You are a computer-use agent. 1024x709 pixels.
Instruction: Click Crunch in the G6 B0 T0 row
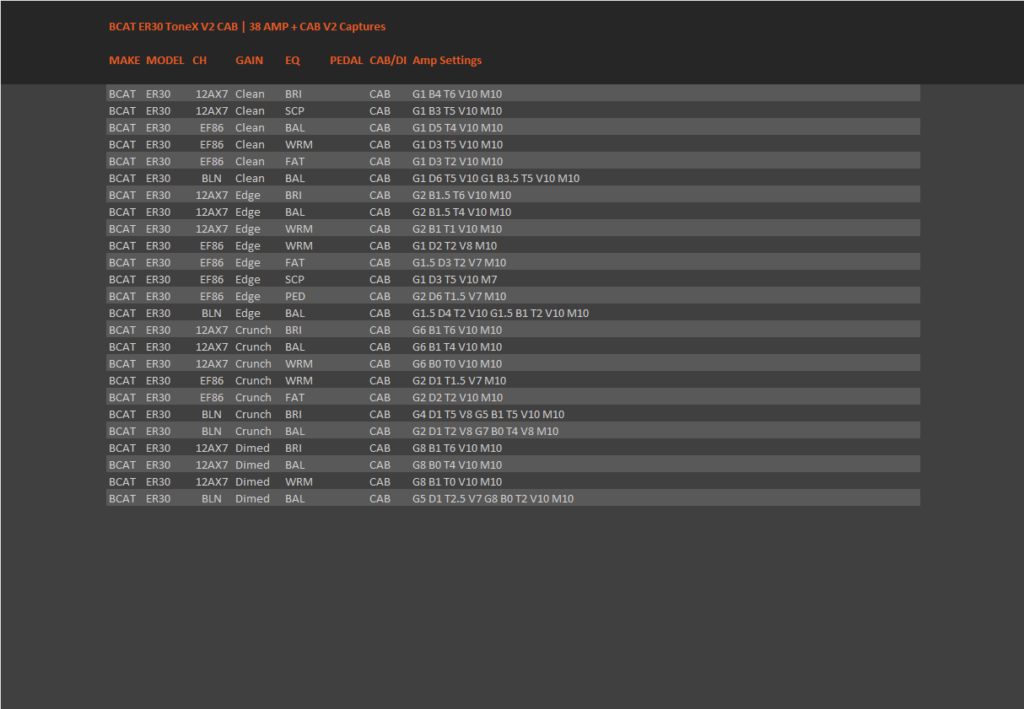point(253,364)
